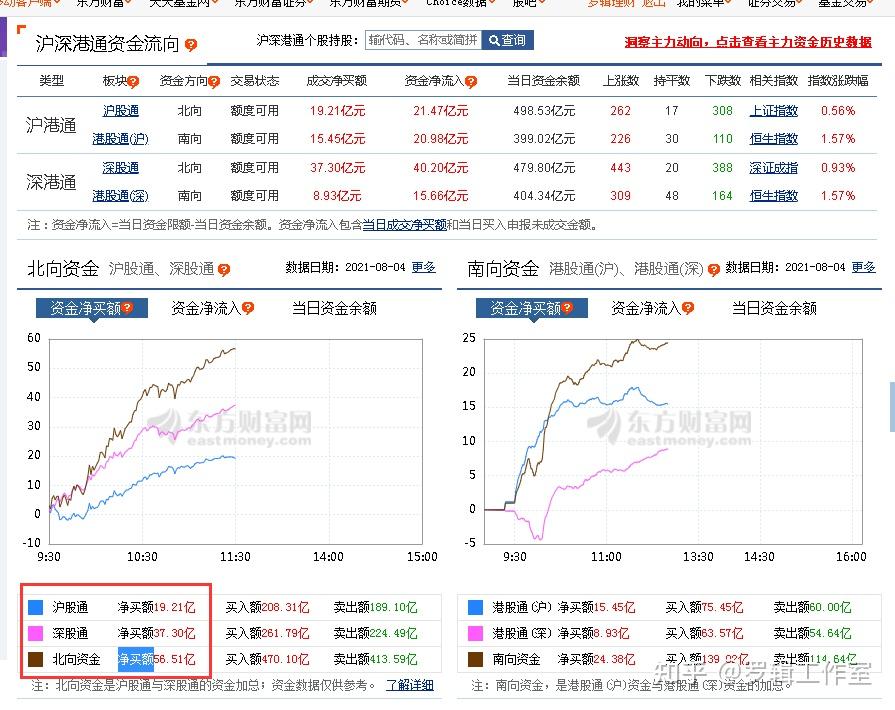The height and width of the screenshot is (710, 895).
Task: Follow the 当日成交净买额 link in the note
Action: (404, 225)
